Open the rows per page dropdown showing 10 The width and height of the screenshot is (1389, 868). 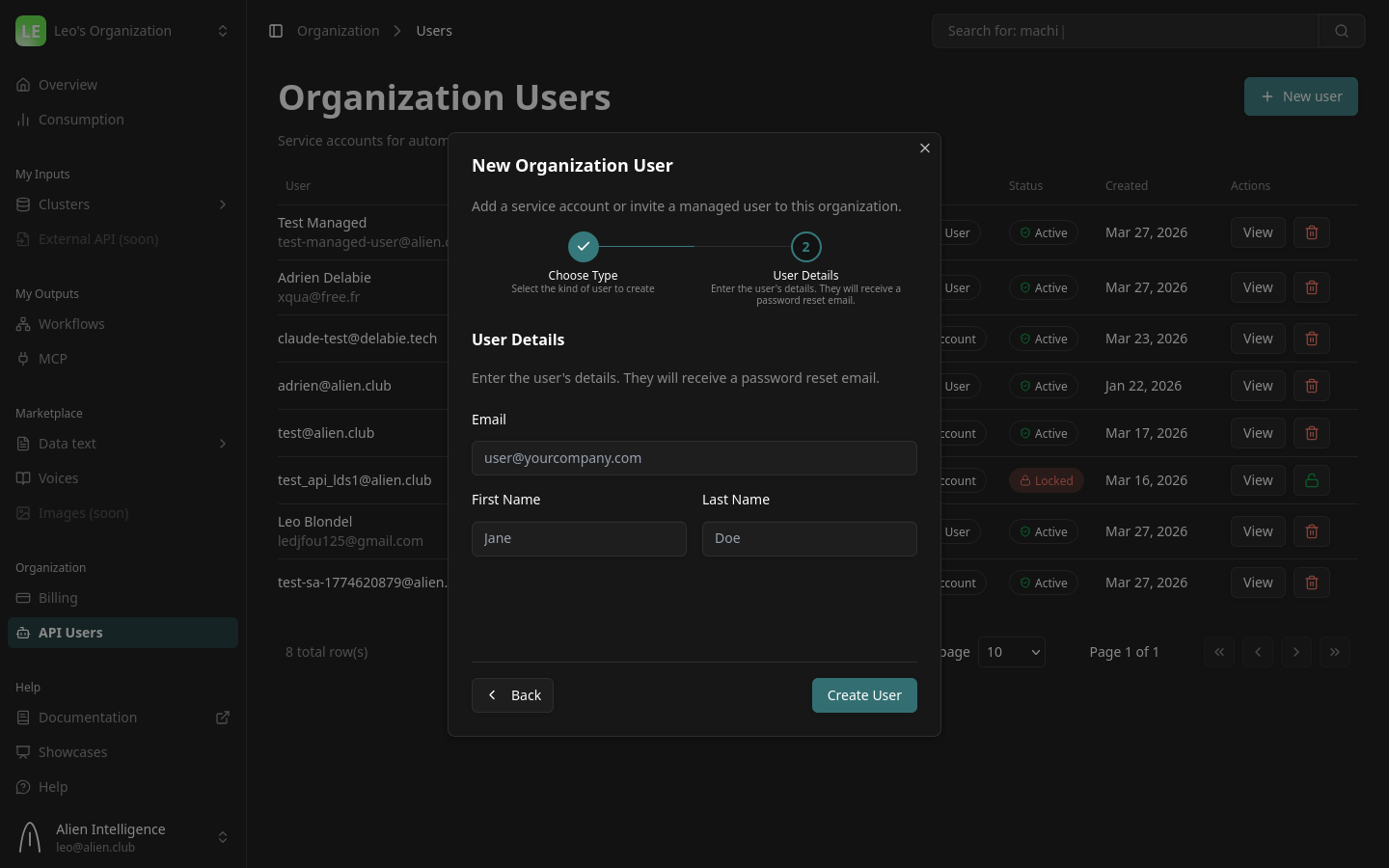(1011, 651)
